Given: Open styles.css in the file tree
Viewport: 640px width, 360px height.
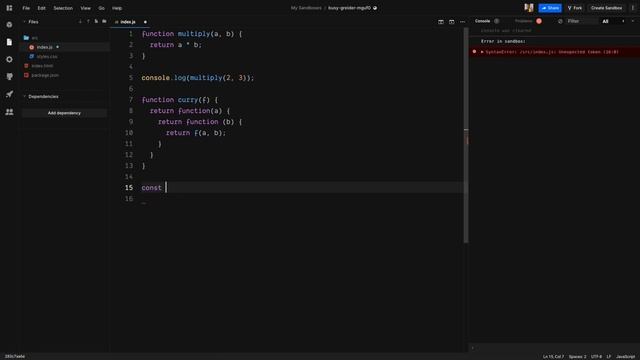Looking at the screenshot, I should (x=47, y=57).
